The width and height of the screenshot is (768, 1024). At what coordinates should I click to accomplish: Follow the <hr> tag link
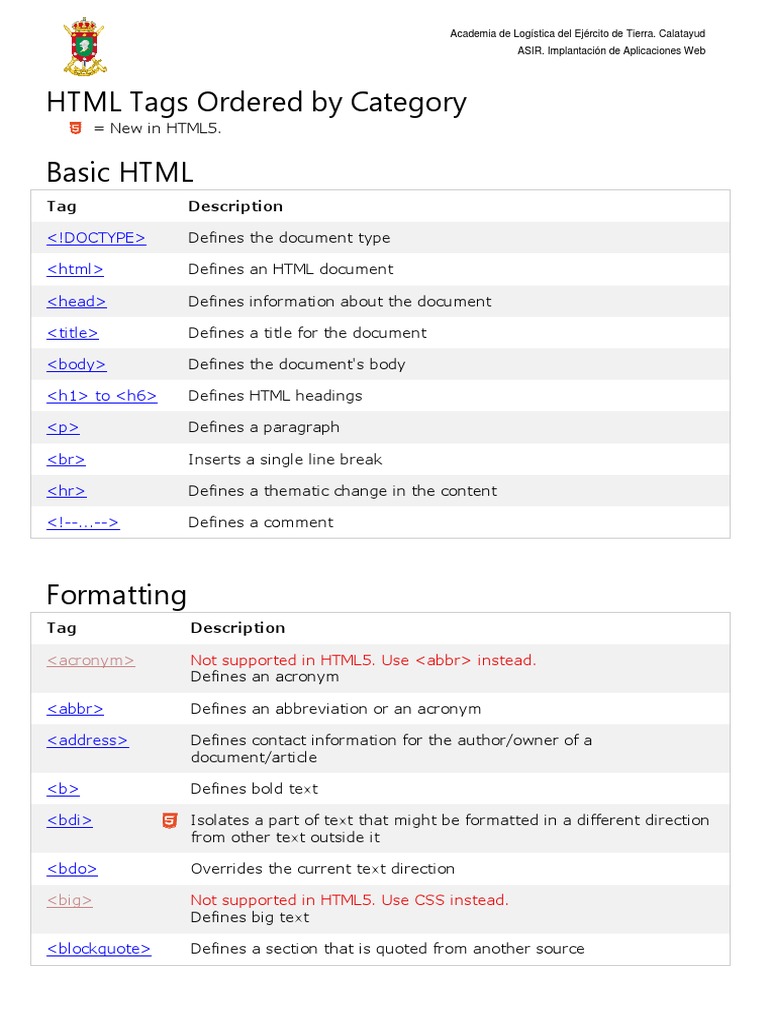click(66, 491)
